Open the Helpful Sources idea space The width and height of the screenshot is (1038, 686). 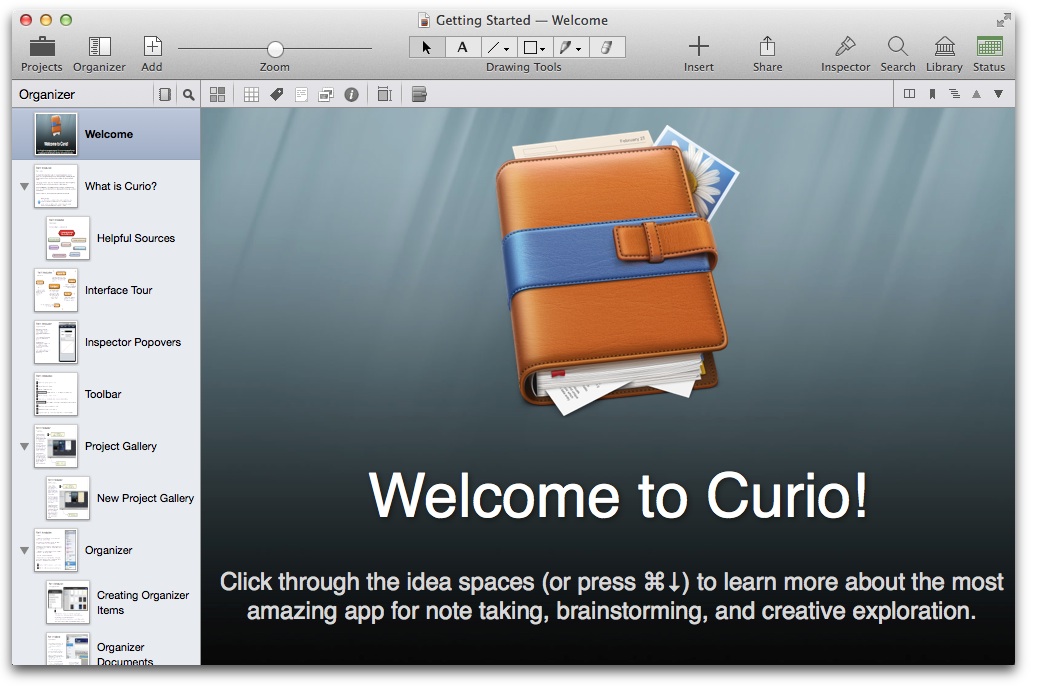point(106,238)
